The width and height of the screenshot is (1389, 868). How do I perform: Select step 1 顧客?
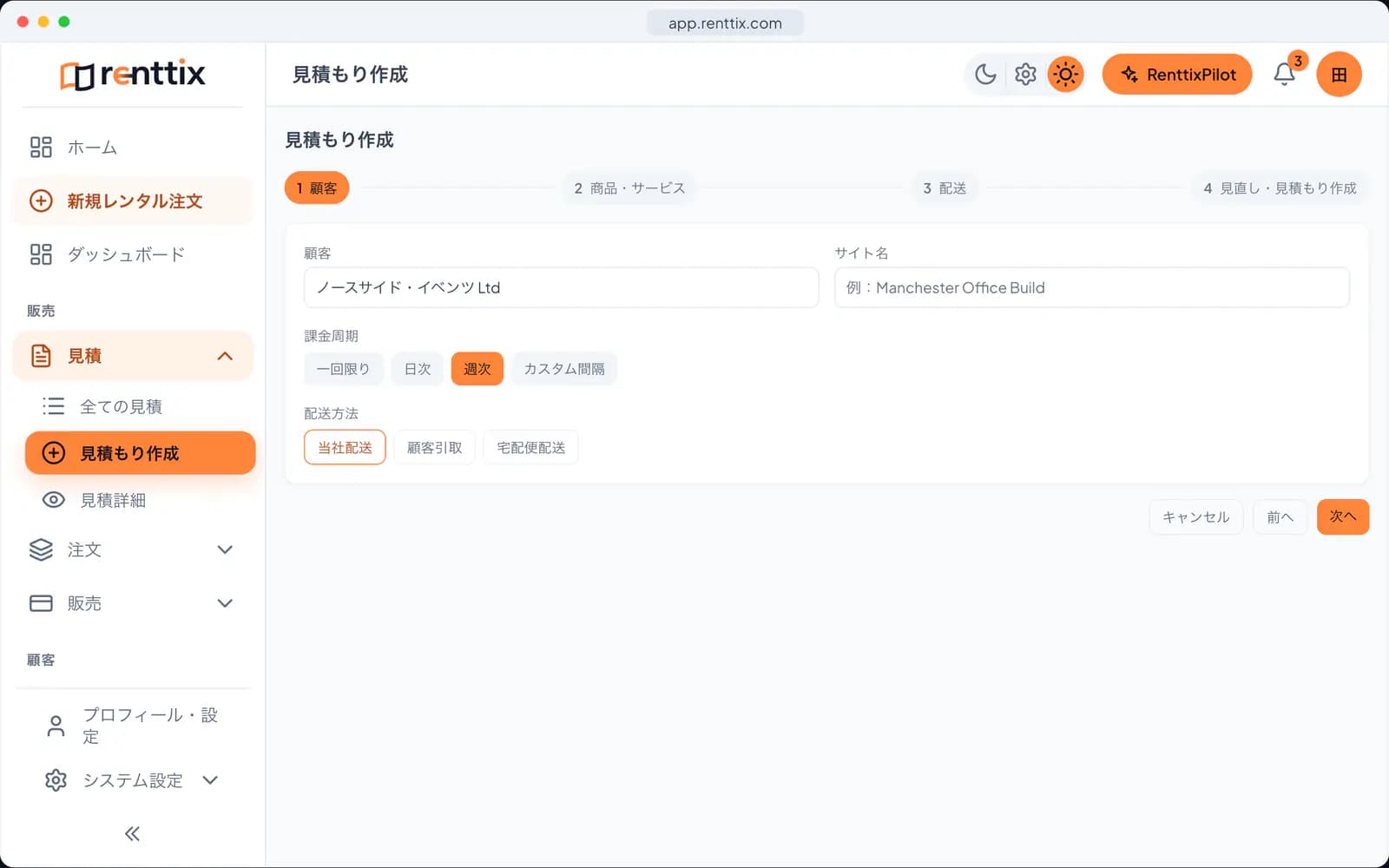coord(317,188)
